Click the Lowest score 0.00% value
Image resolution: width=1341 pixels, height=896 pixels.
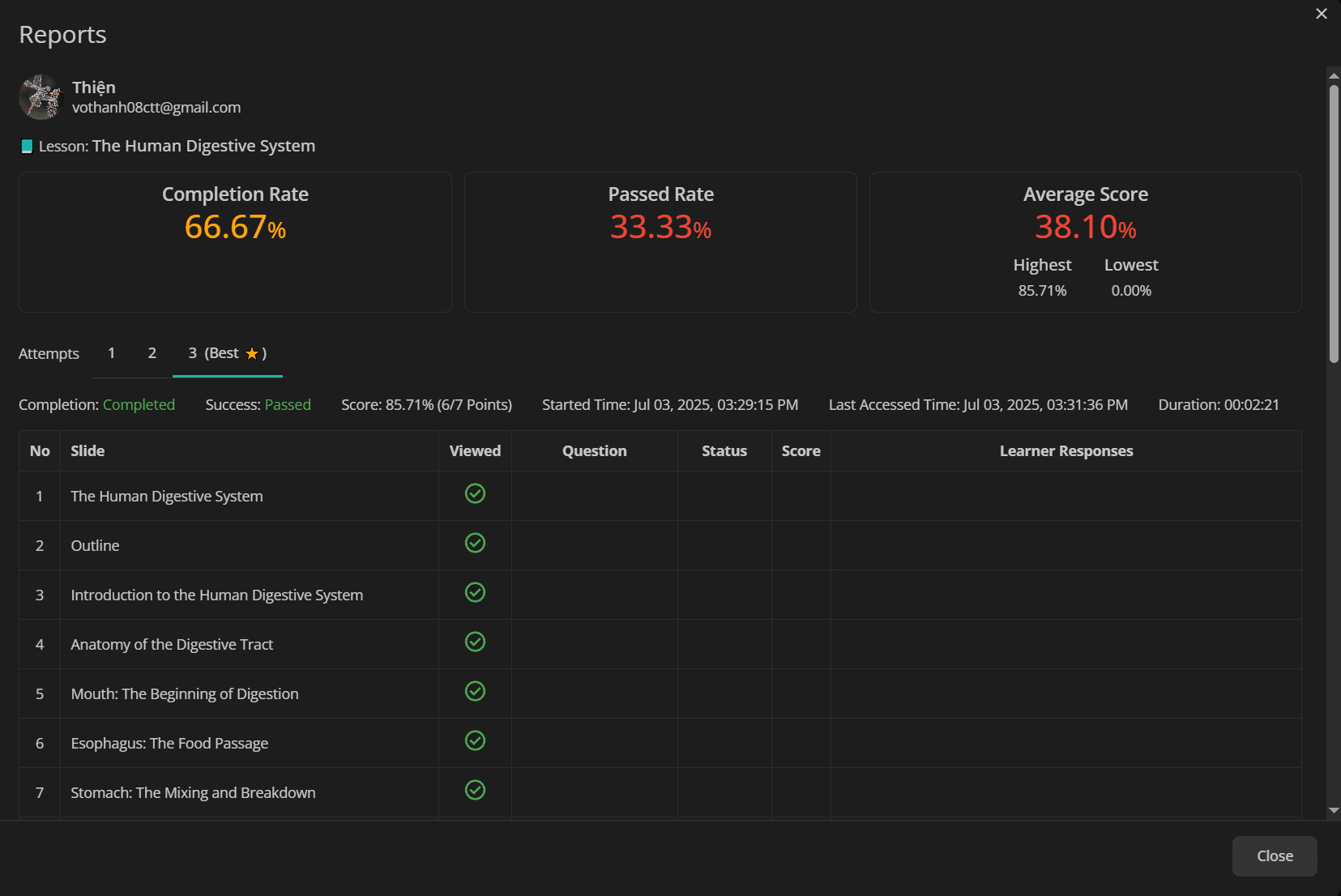[1131, 291]
